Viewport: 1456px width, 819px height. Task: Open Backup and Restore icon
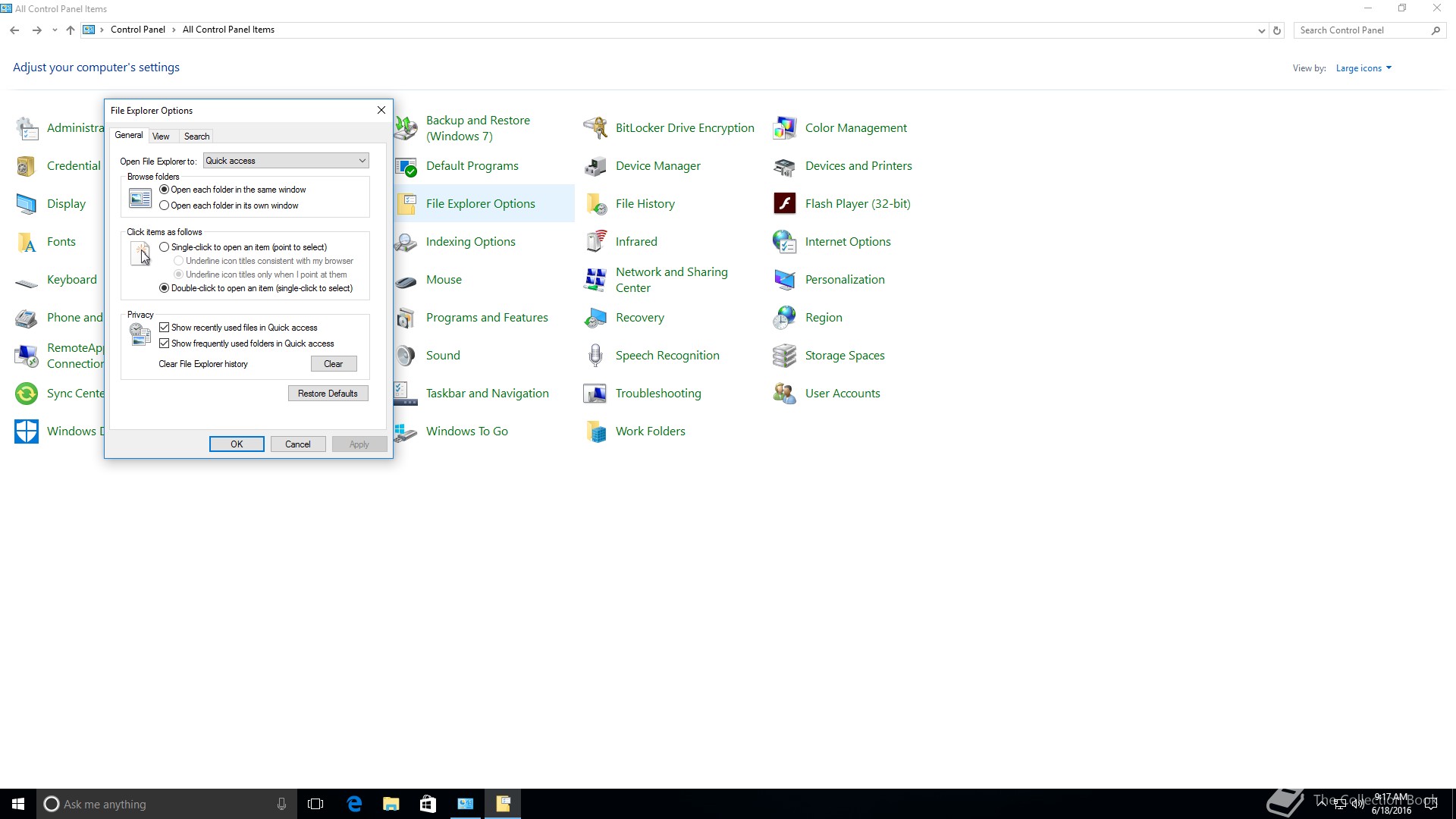pyautogui.click(x=406, y=128)
